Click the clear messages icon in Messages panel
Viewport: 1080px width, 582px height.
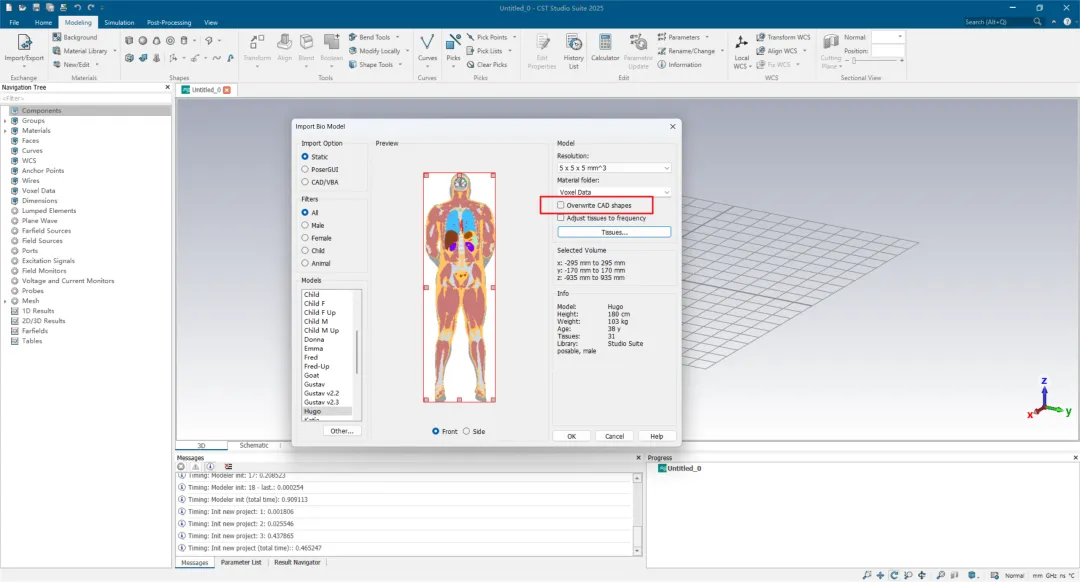click(x=228, y=466)
